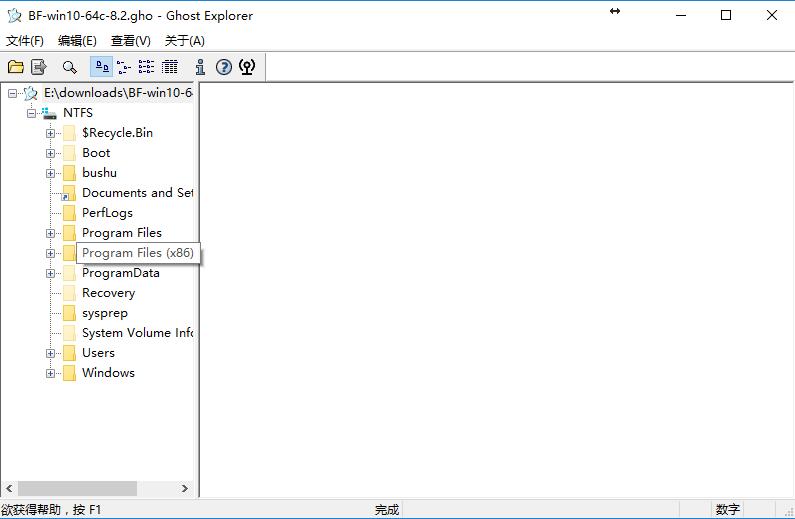
Task: Select the Program Files folder label
Action: 122,233
